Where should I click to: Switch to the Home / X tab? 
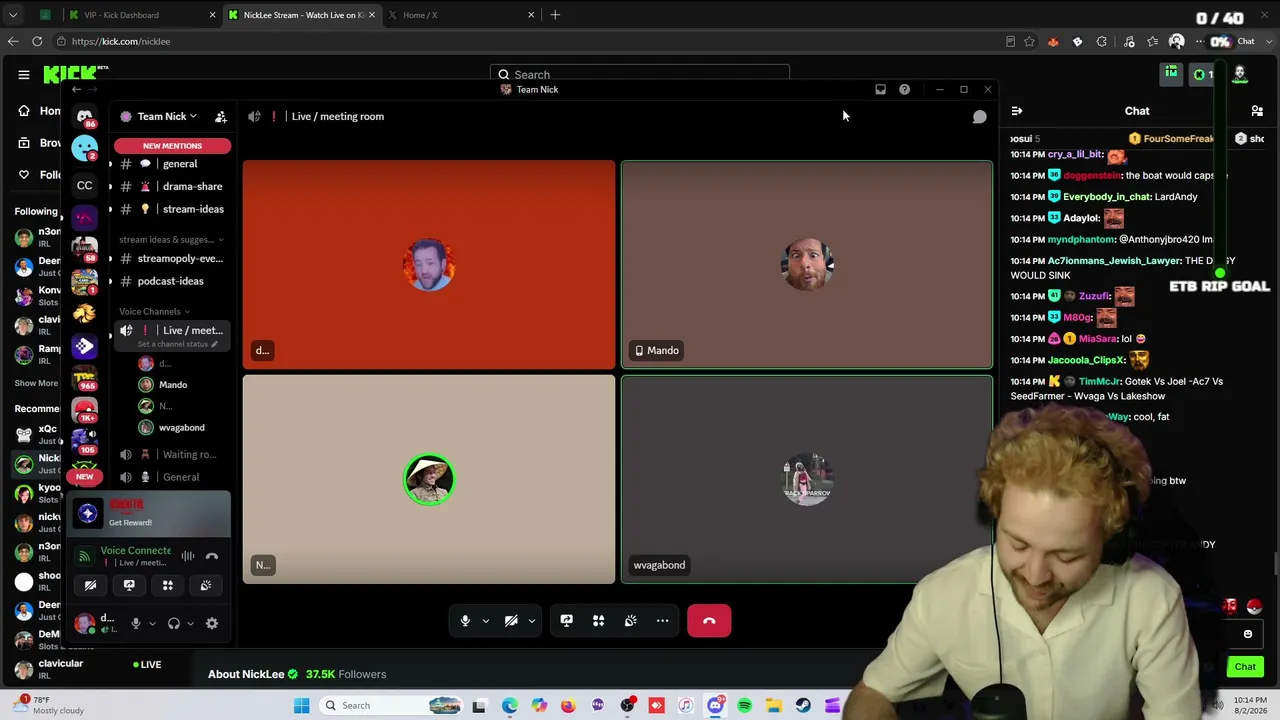tap(460, 15)
